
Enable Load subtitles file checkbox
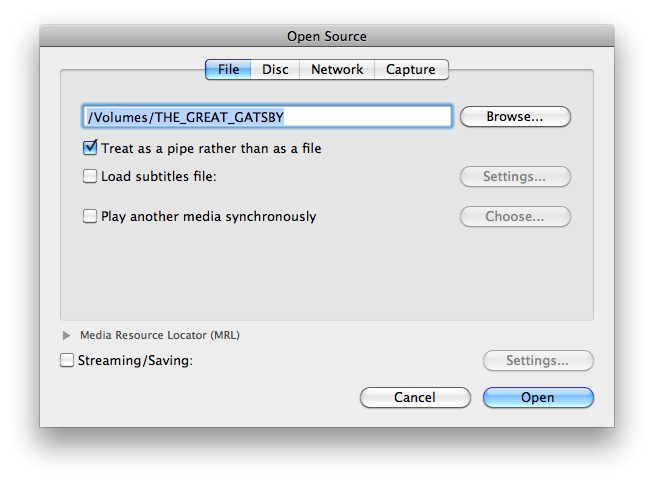pos(91,177)
